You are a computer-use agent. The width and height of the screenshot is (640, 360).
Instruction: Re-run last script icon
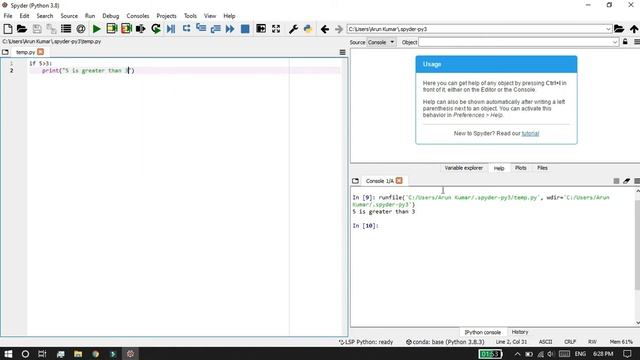[156, 29]
